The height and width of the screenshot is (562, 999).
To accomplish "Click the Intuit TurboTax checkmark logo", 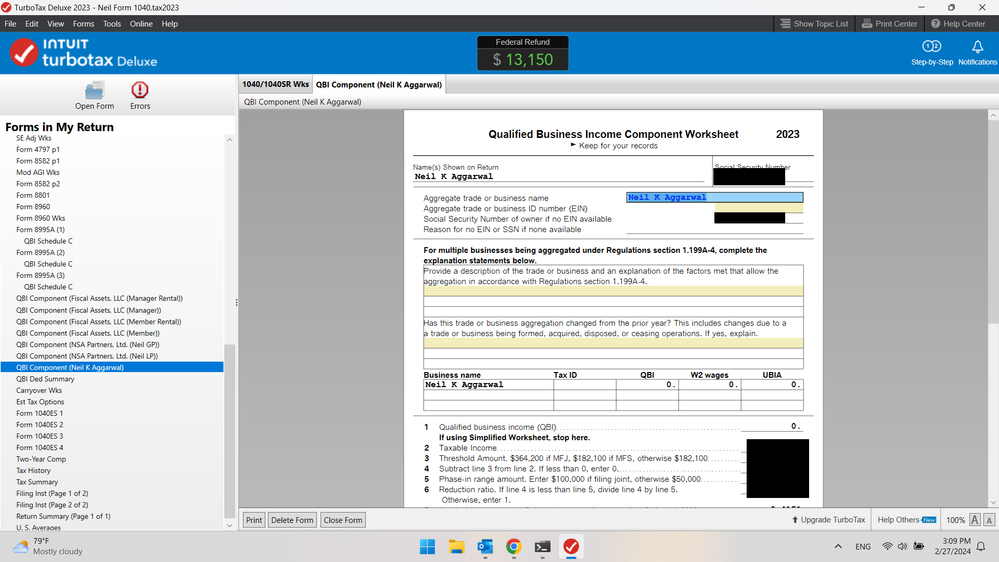I will tap(24, 52).
